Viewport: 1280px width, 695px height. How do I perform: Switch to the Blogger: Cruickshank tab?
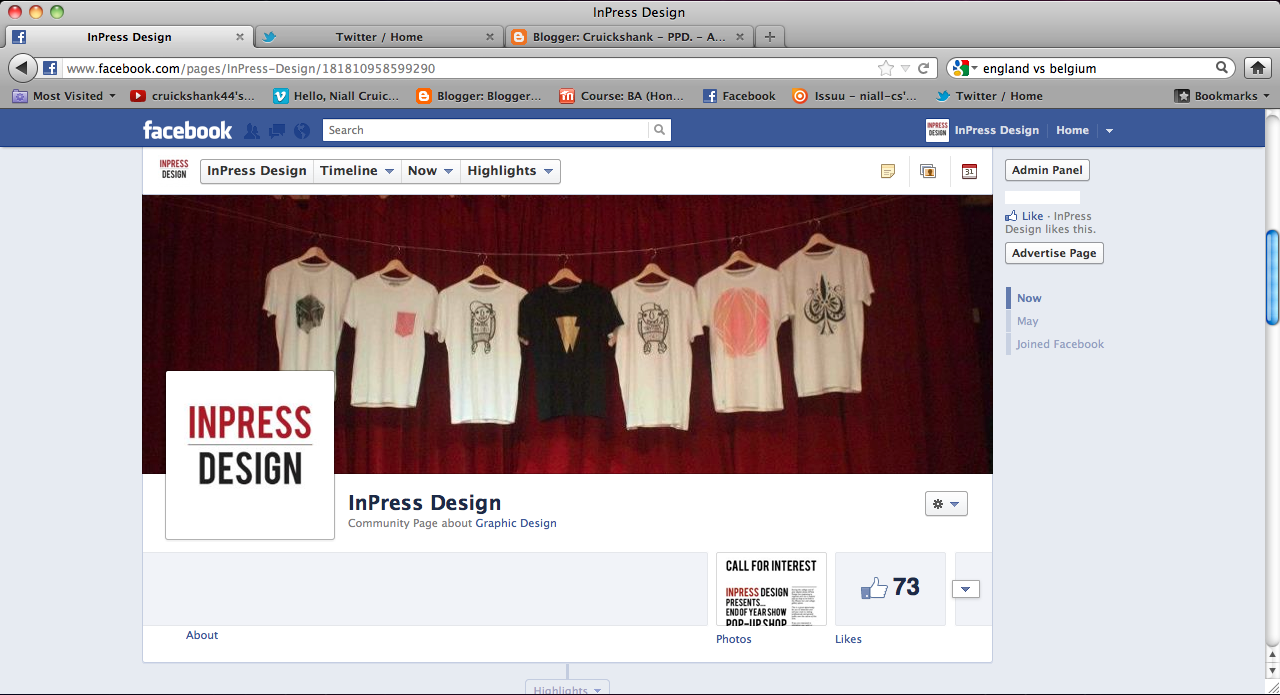[x=629, y=37]
